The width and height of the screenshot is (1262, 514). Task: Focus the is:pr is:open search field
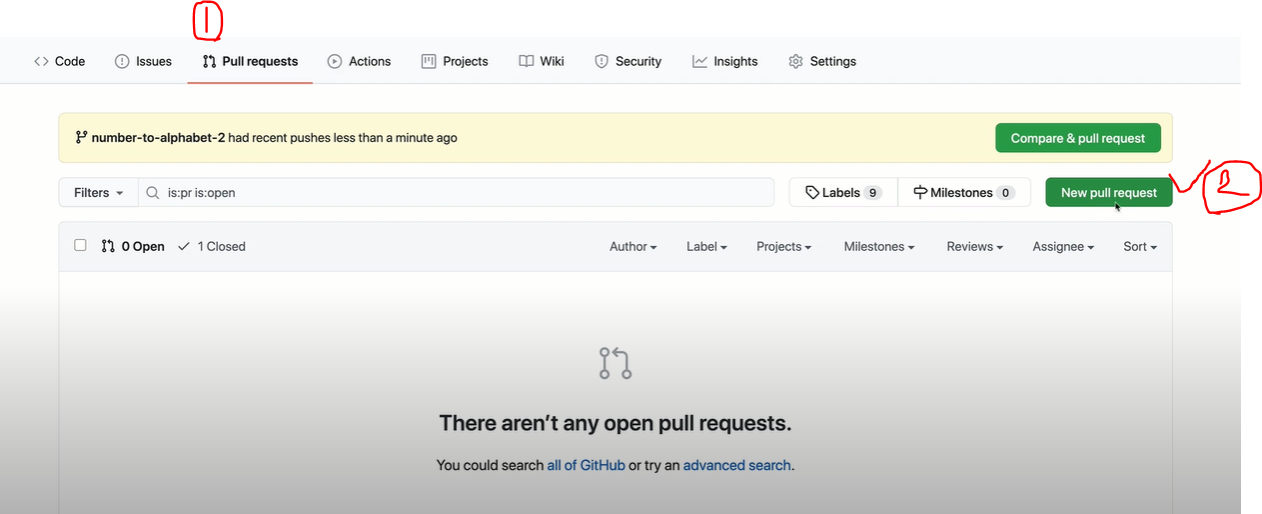[456, 192]
